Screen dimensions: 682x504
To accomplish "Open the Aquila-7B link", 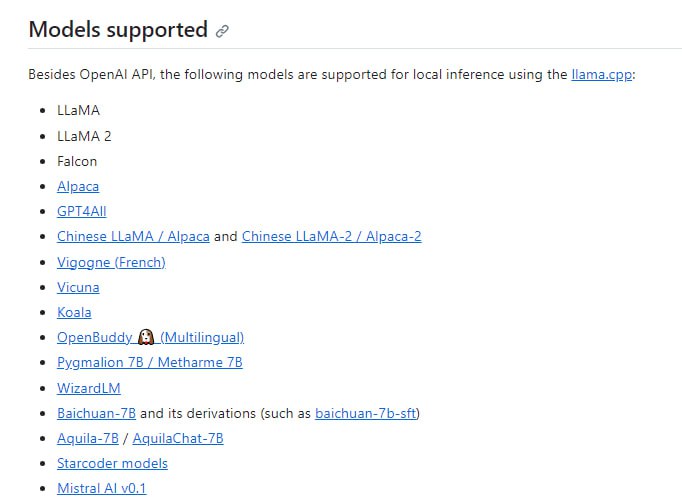I will [87, 438].
